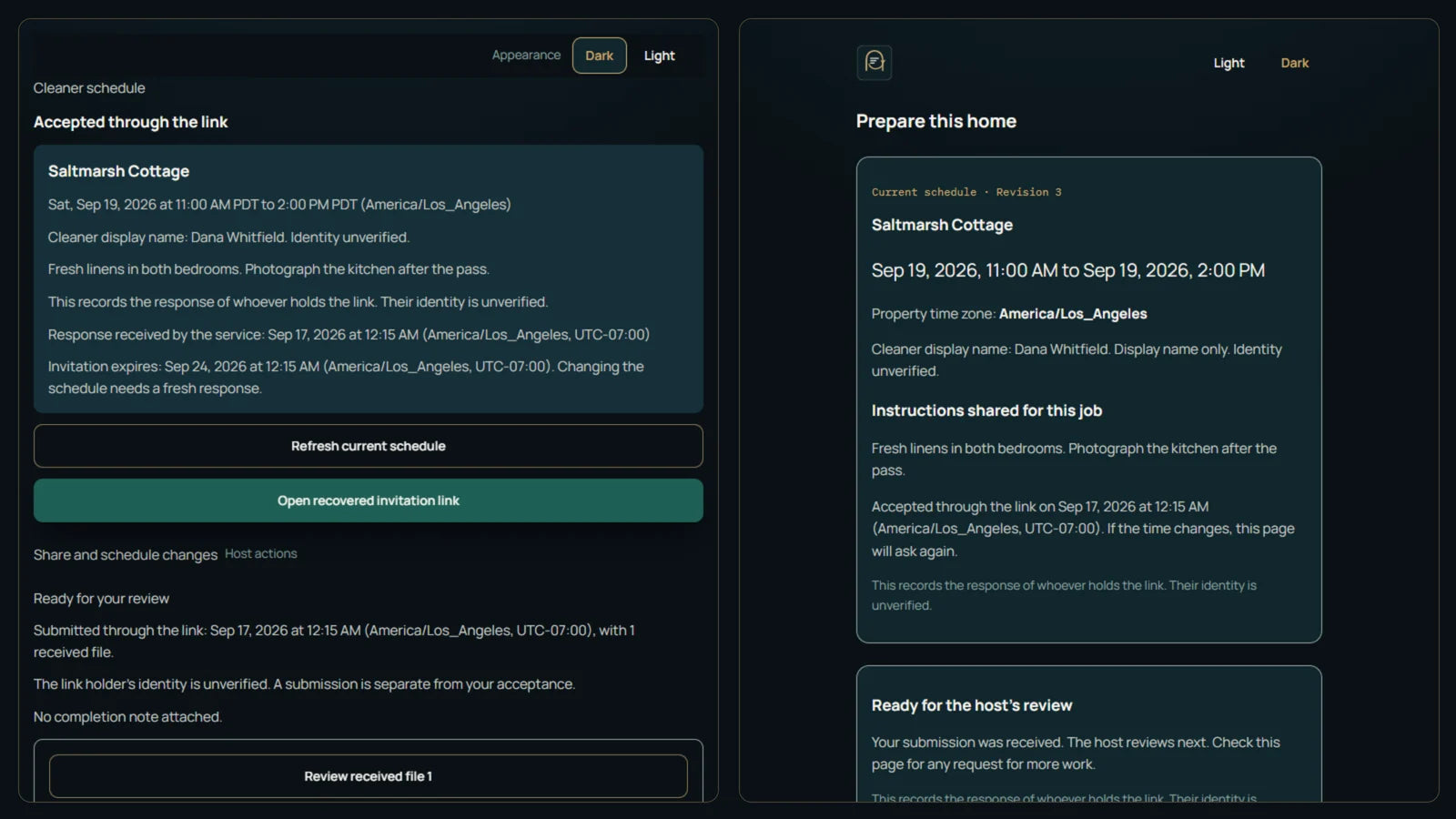This screenshot has width=1456, height=819.
Task: Click the Ready for your review text
Action: coord(101,599)
